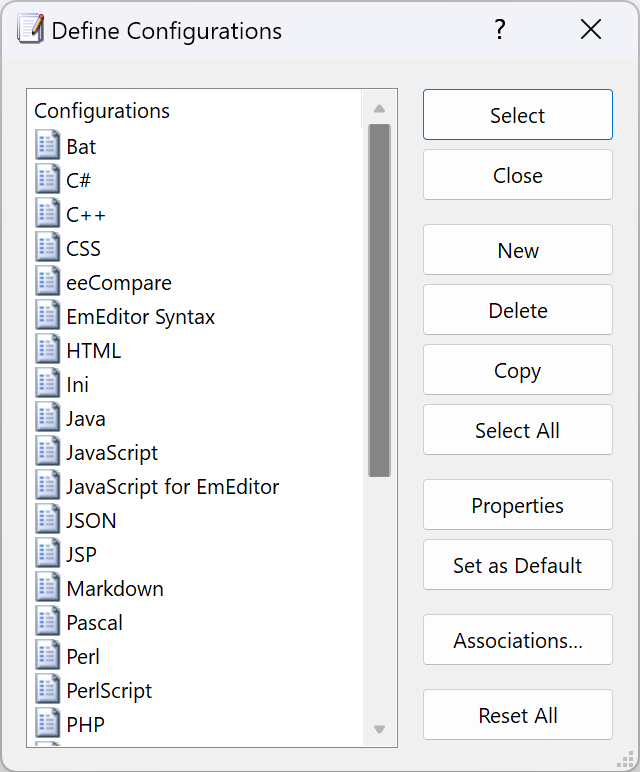Select the JSP entry text
The height and width of the screenshot is (772, 640).
pyautogui.click(x=82, y=554)
